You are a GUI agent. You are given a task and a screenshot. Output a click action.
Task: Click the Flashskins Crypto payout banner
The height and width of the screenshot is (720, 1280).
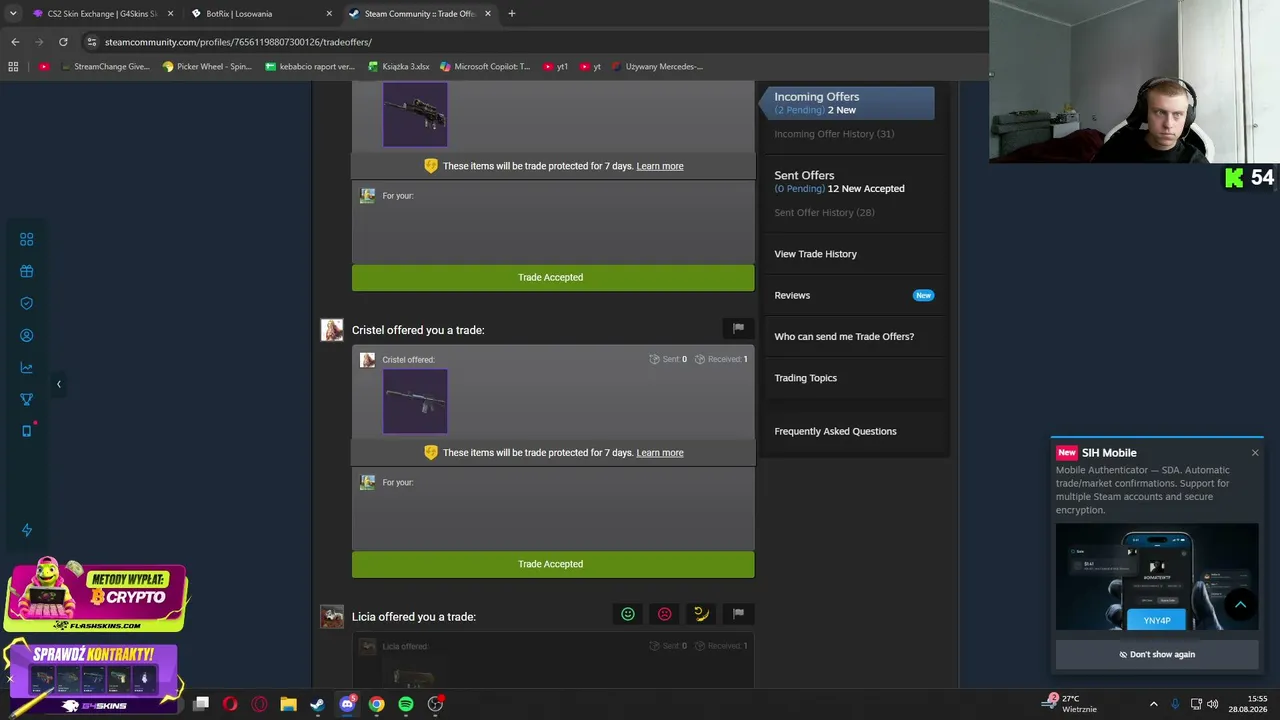pyautogui.click(x=96, y=595)
